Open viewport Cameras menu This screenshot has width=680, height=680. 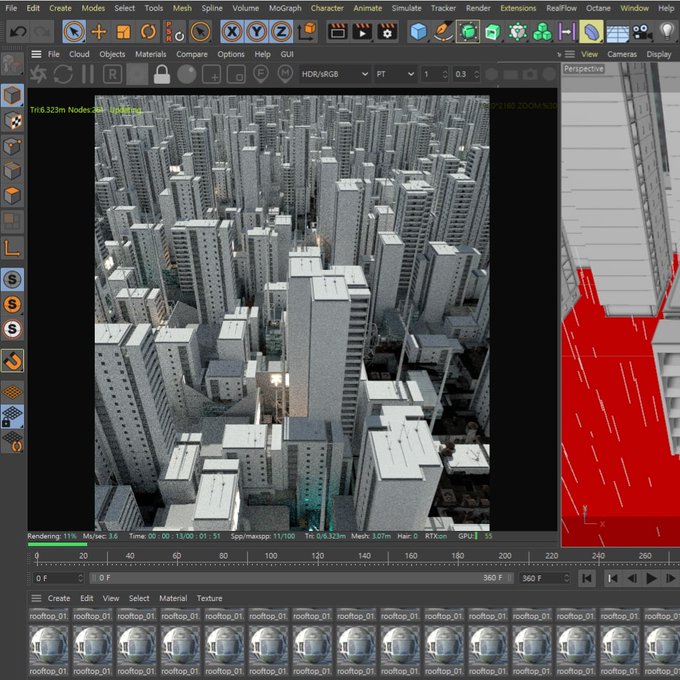(622, 54)
